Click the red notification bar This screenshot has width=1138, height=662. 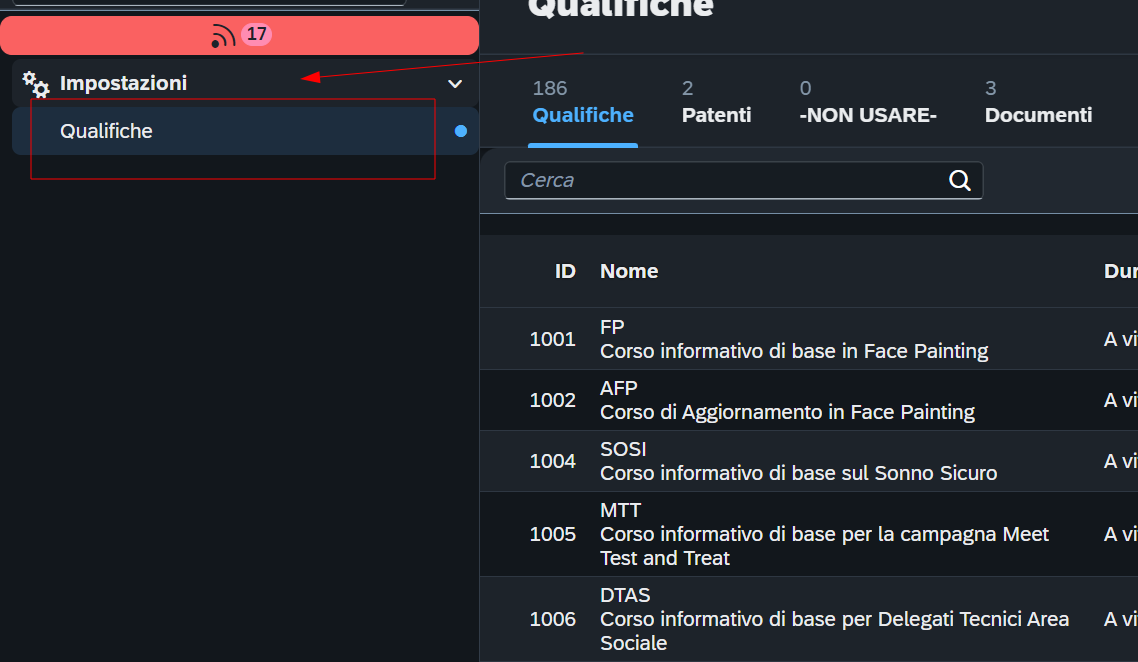240,35
